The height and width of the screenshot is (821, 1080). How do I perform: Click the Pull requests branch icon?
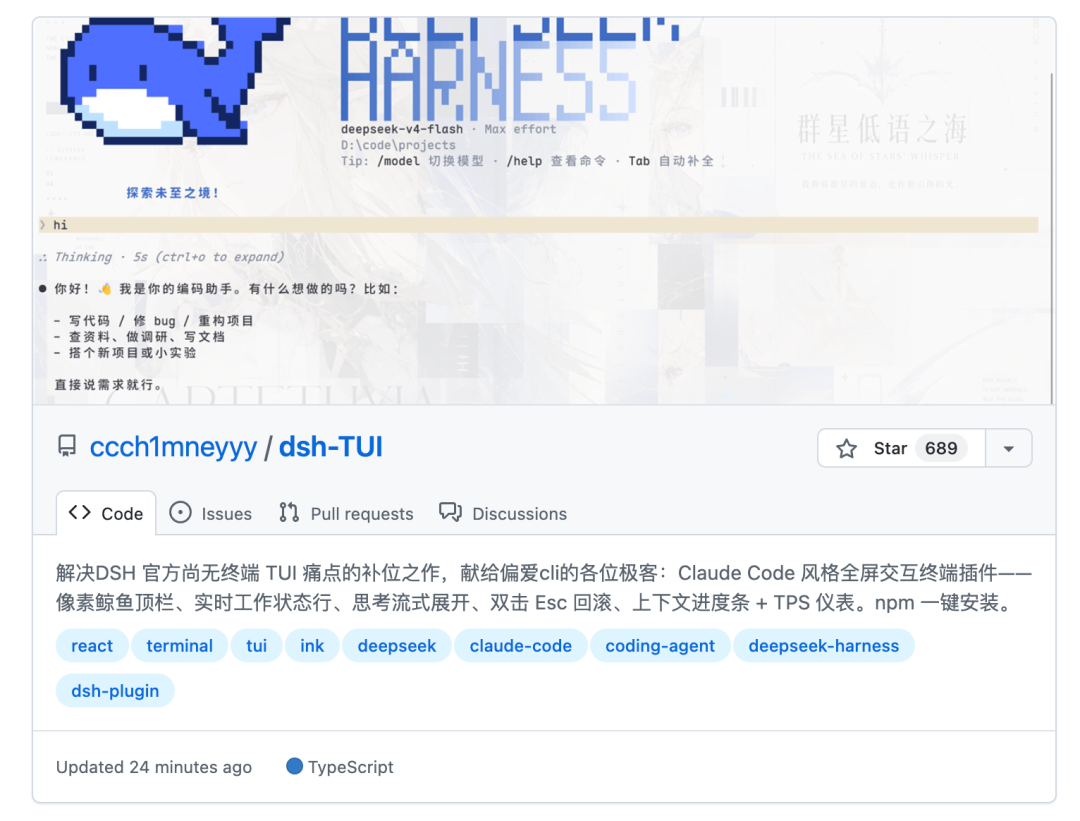[x=289, y=512]
